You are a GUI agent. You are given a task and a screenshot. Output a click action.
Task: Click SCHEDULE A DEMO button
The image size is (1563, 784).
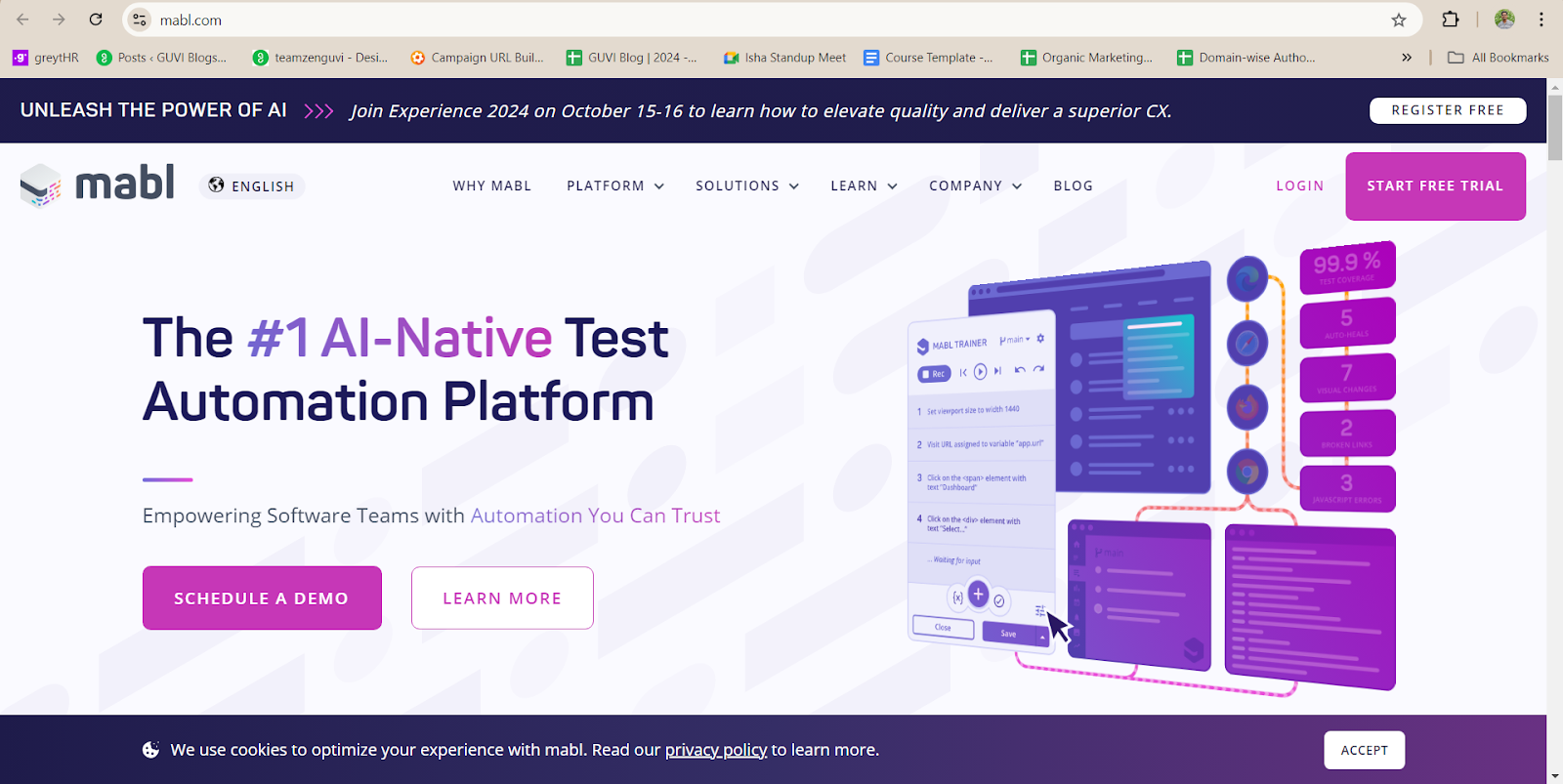[x=262, y=598]
